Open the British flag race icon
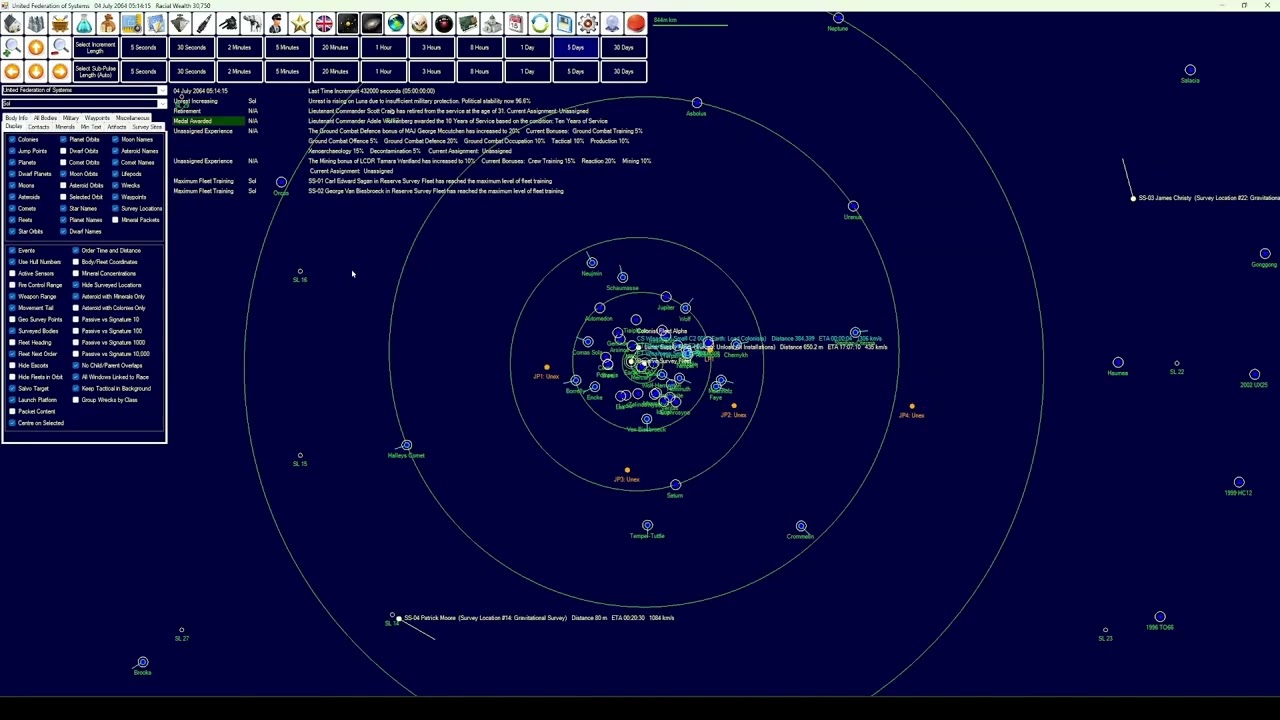 (x=324, y=23)
